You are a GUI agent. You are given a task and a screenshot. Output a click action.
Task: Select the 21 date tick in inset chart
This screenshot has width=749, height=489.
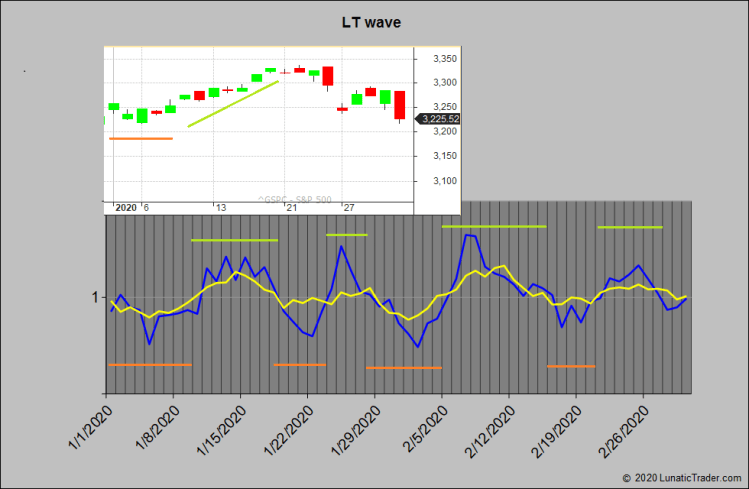click(291, 207)
